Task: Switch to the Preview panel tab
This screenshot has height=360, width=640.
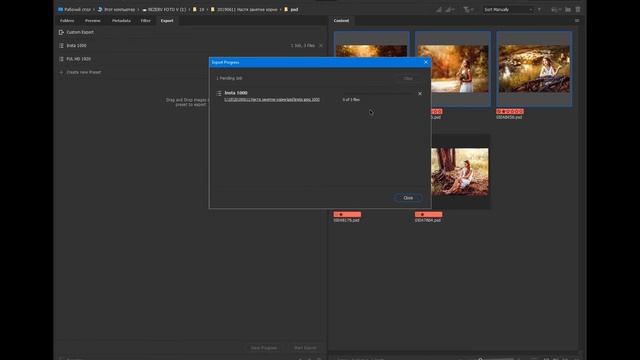Action: [x=93, y=20]
